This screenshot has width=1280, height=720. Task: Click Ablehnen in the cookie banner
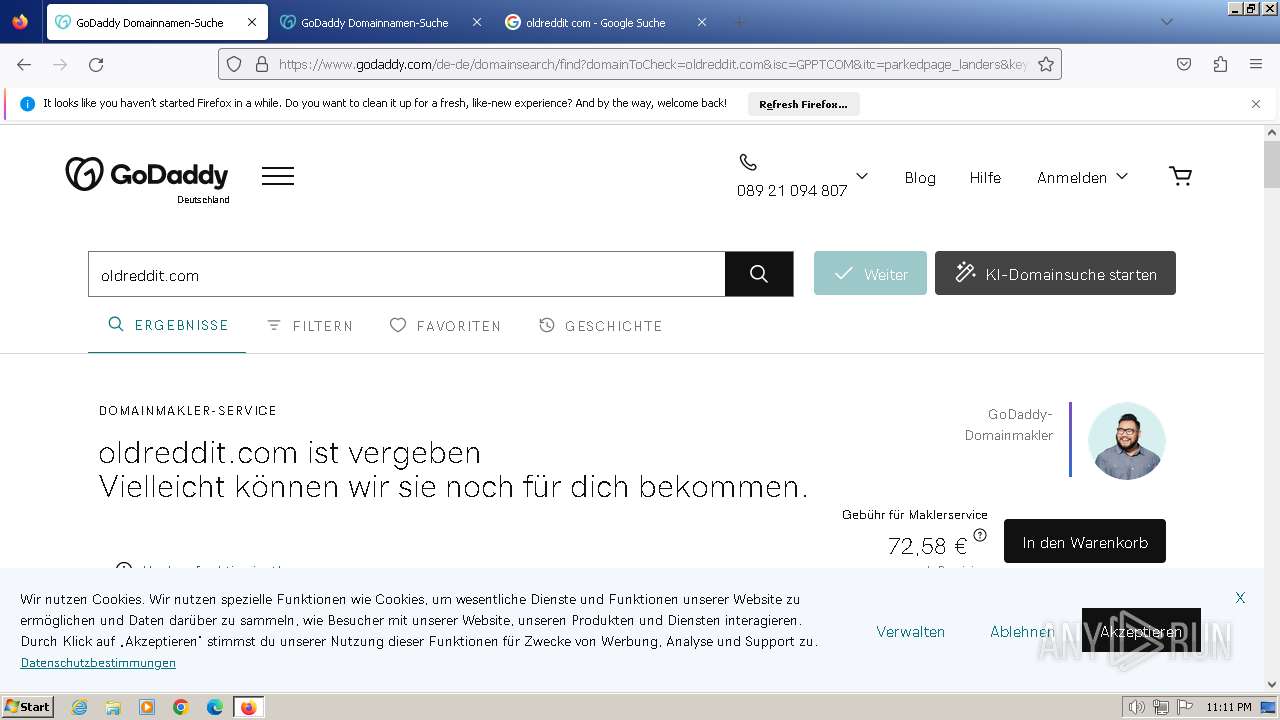pyautogui.click(x=1022, y=631)
